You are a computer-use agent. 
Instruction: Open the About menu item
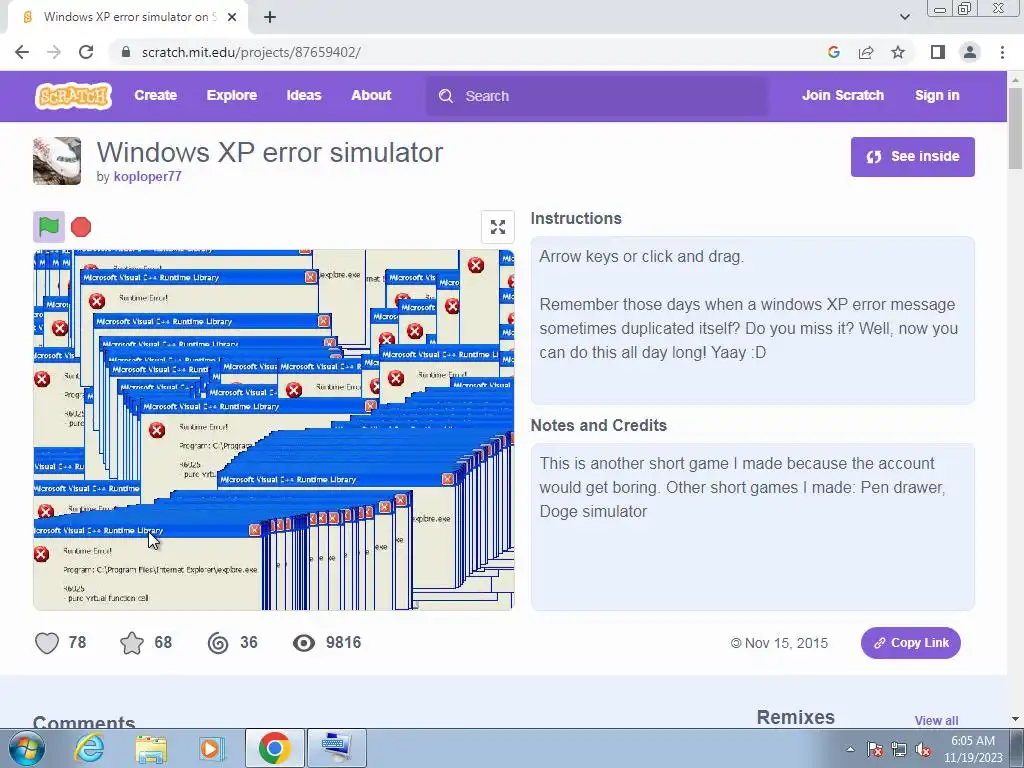click(371, 95)
